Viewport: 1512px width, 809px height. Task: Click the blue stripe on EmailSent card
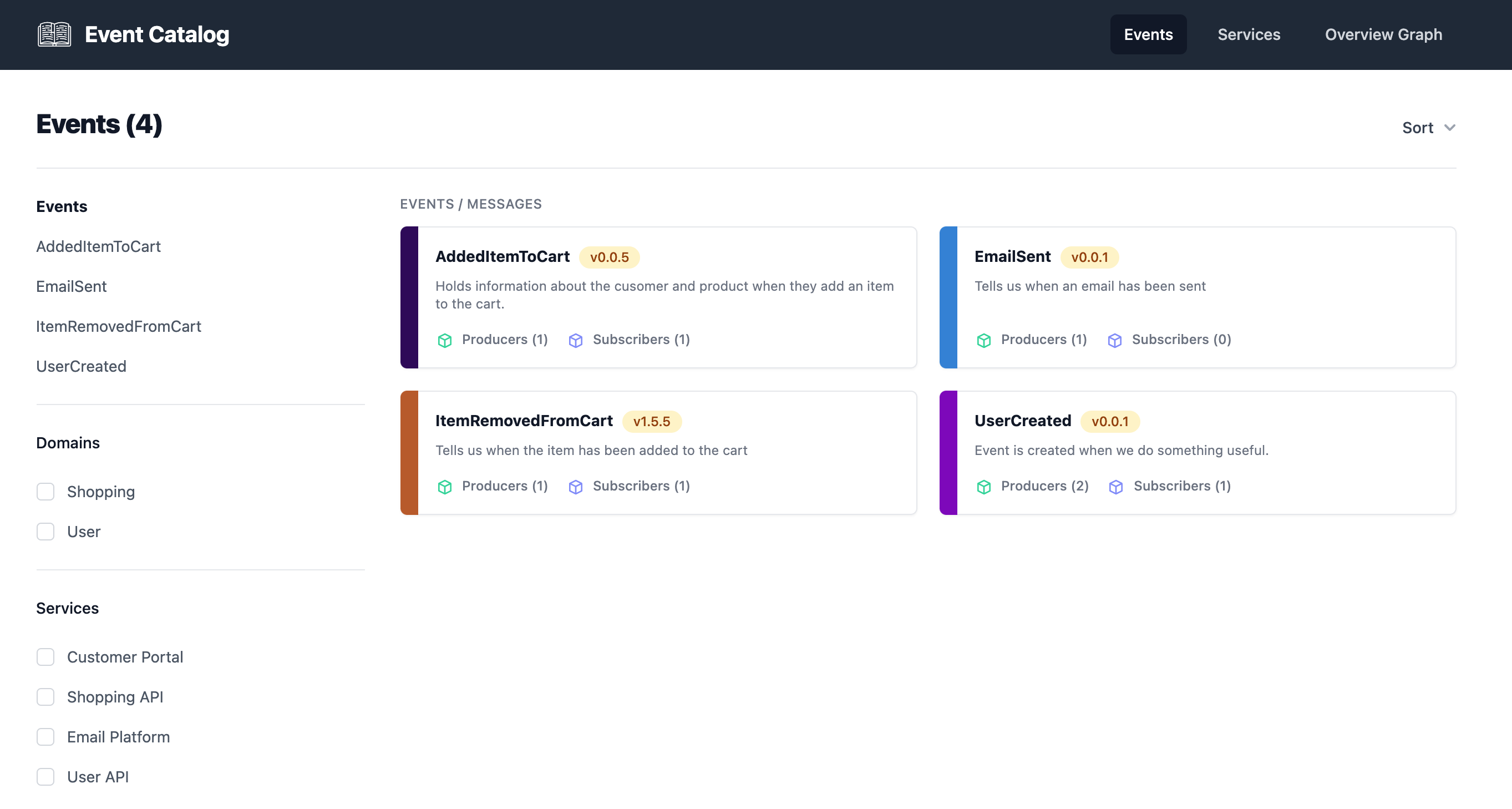click(x=948, y=297)
